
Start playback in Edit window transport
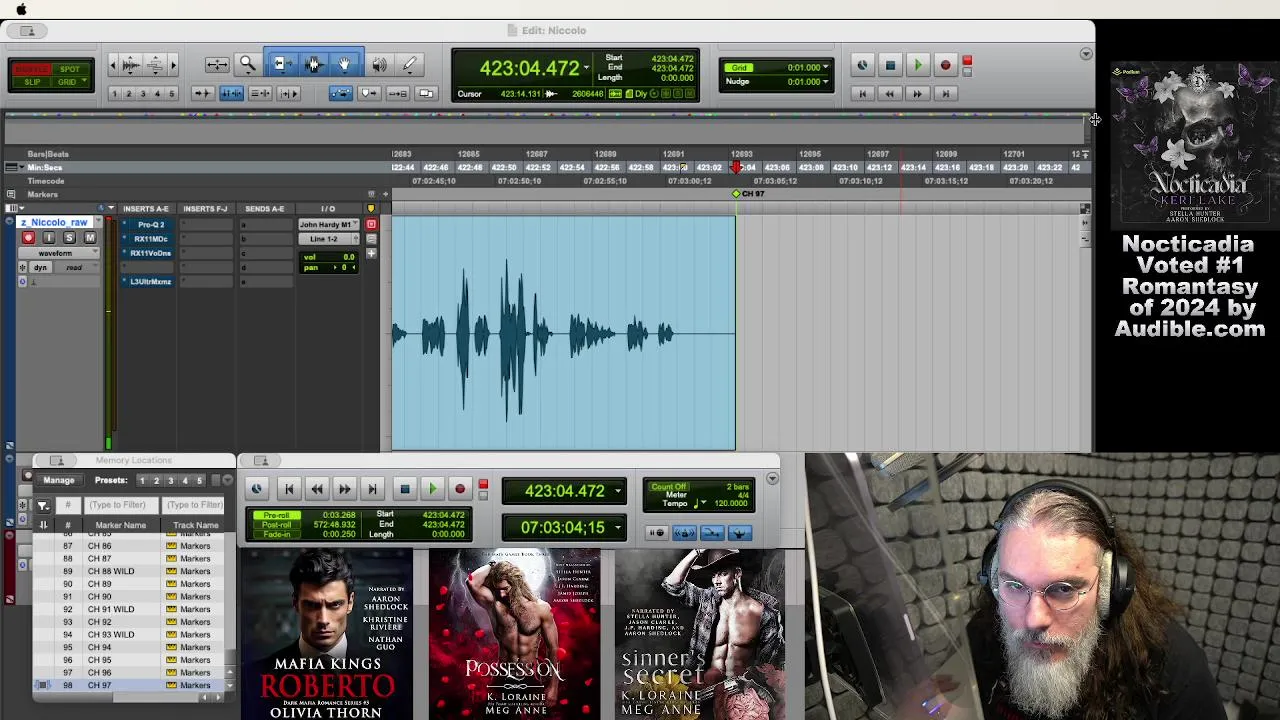pos(917,66)
